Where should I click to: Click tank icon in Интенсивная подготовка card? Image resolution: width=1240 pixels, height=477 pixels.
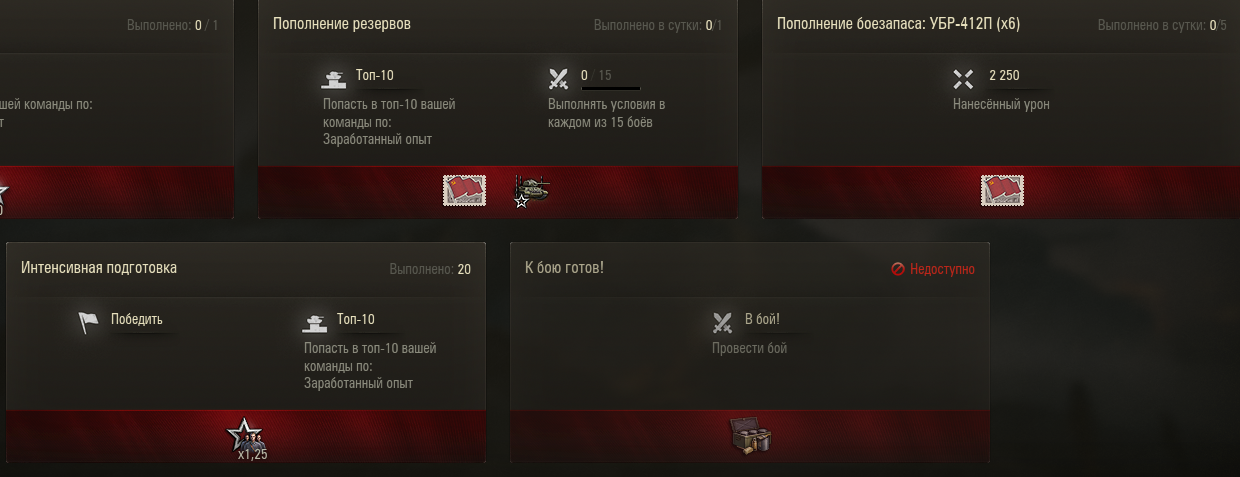pyautogui.click(x=314, y=322)
